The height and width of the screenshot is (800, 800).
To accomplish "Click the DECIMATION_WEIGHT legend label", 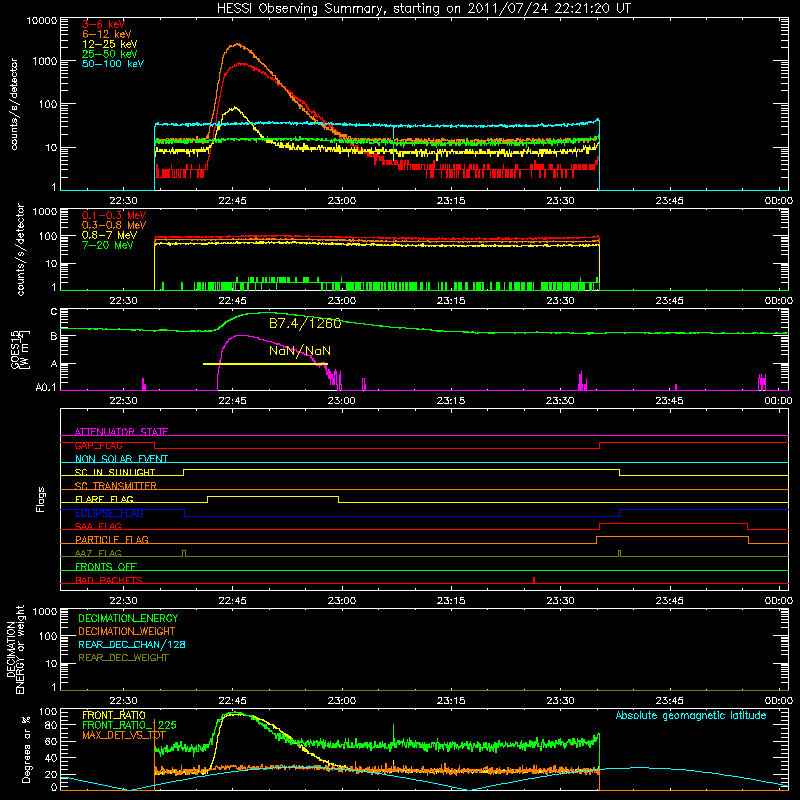I will [x=127, y=631].
